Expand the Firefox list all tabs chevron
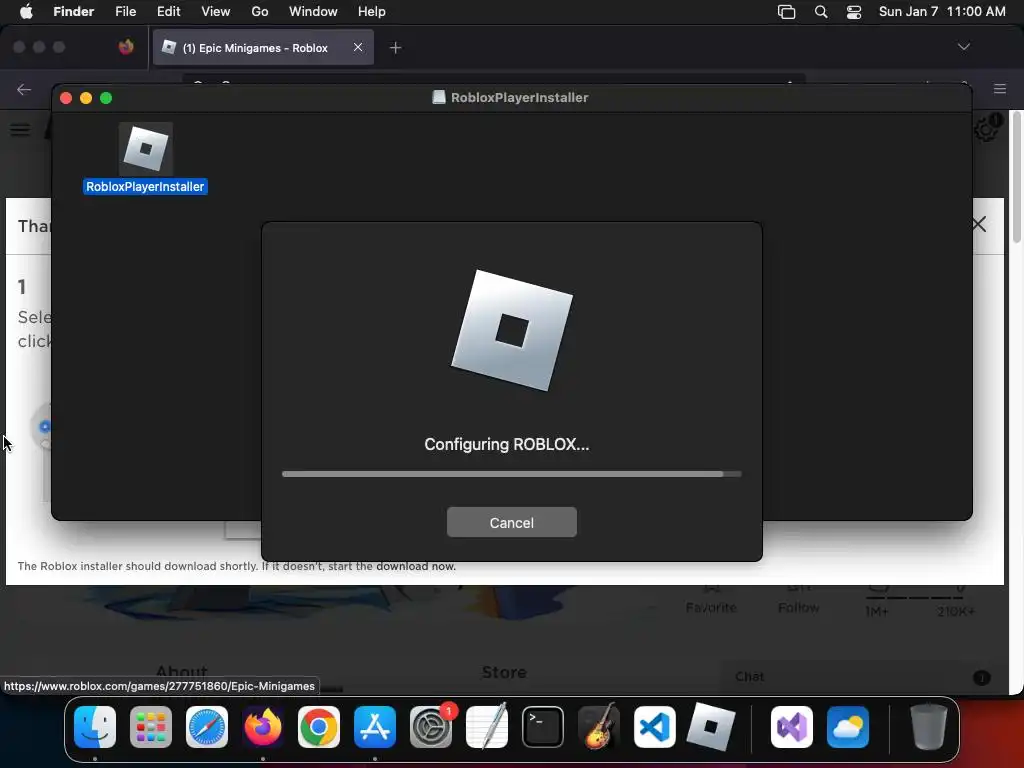 point(963,47)
